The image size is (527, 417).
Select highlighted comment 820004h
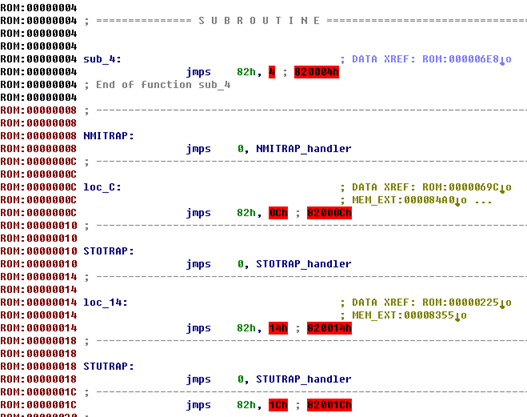click(316, 72)
